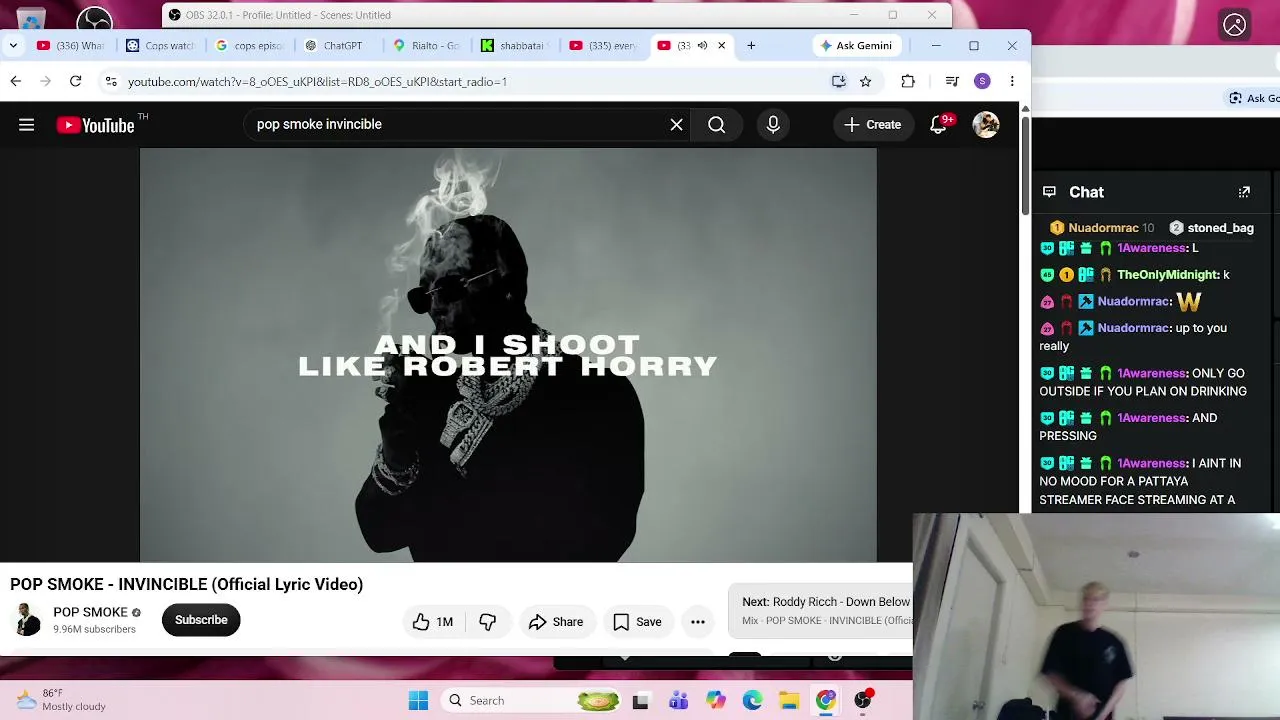Subscribe to the POP SMOKE channel
This screenshot has width=1280, height=720.
point(201,620)
